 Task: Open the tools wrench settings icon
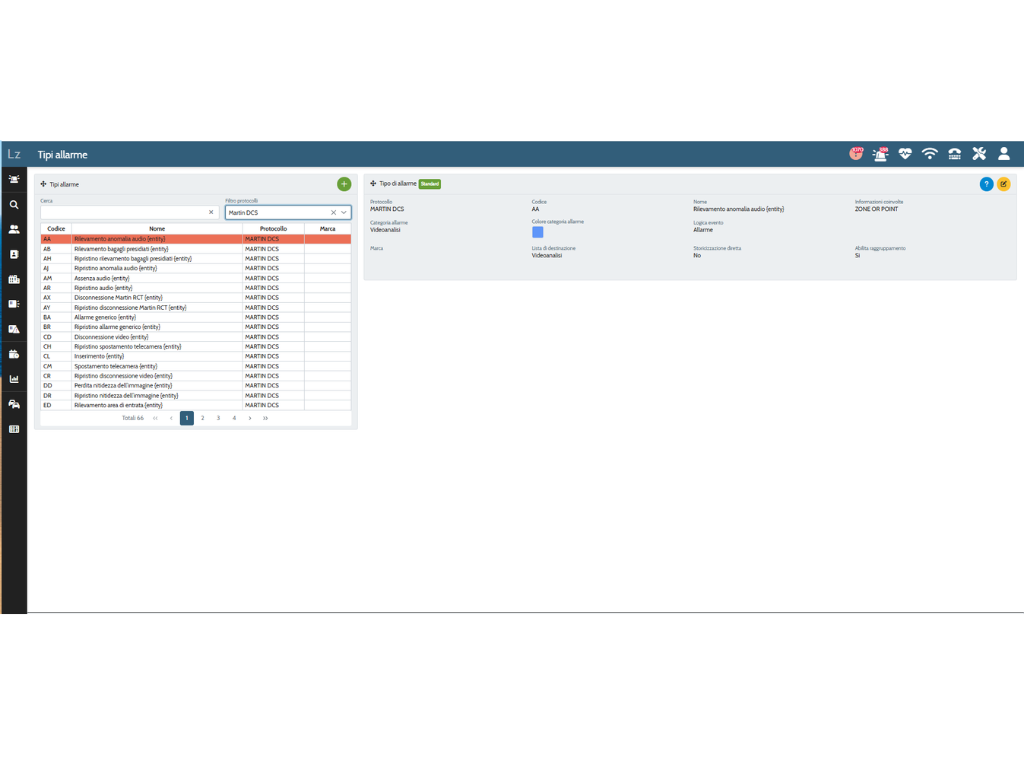coord(979,154)
